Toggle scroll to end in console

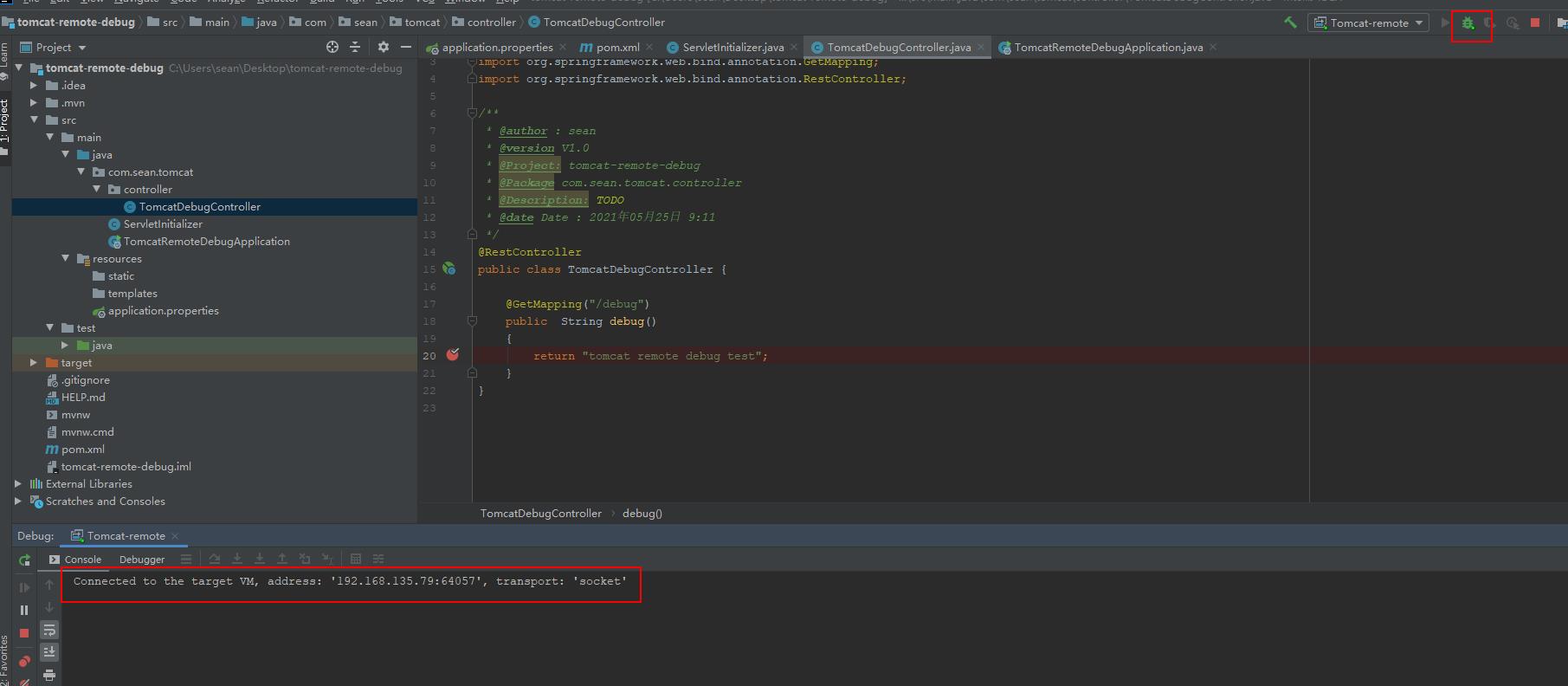[x=49, y=651]
